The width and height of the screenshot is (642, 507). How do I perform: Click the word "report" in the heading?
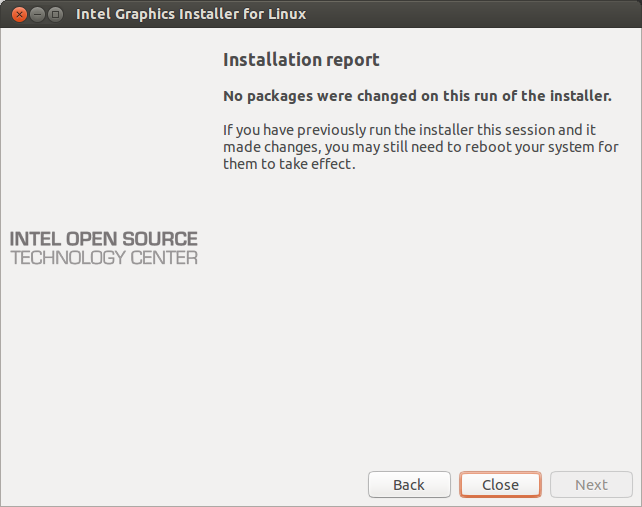click(353, 60)
